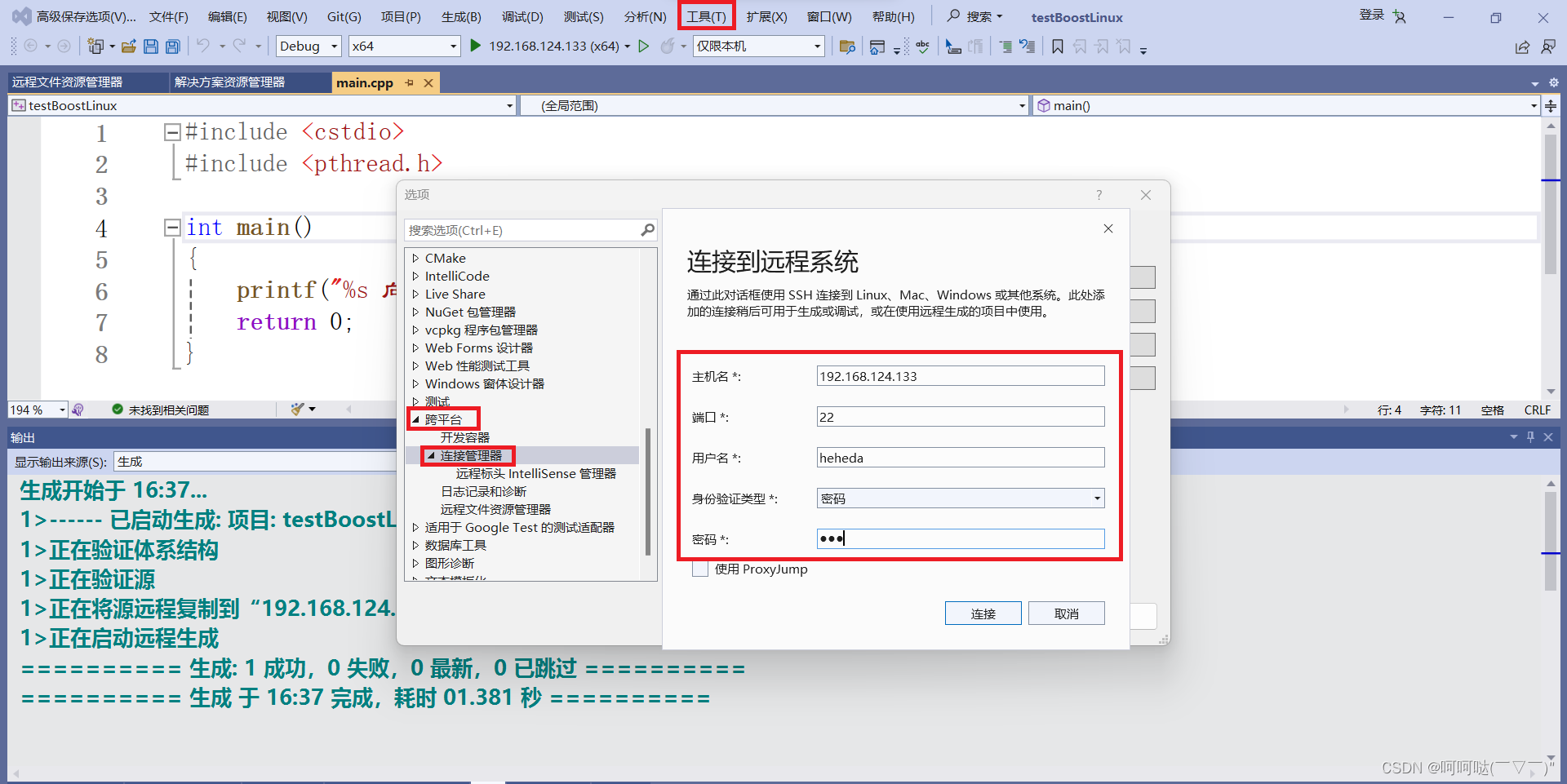The height and width of the screenshot is (784, 1567).
Task: Toggle the pin output window icon
Action: (1529, 436)
